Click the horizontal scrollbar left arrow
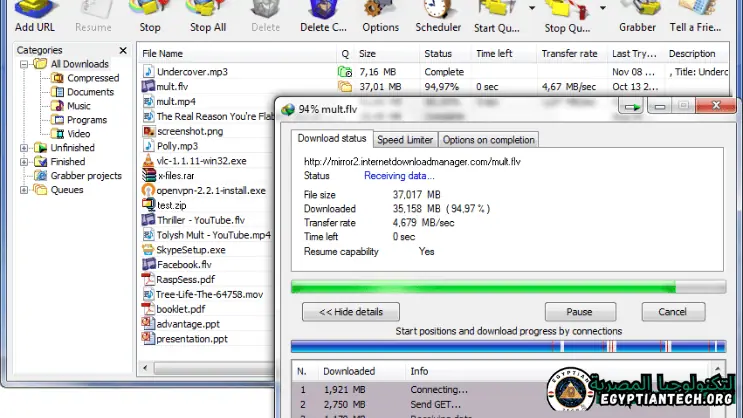This screenshot has height=418, width=743. click(145, 368)
